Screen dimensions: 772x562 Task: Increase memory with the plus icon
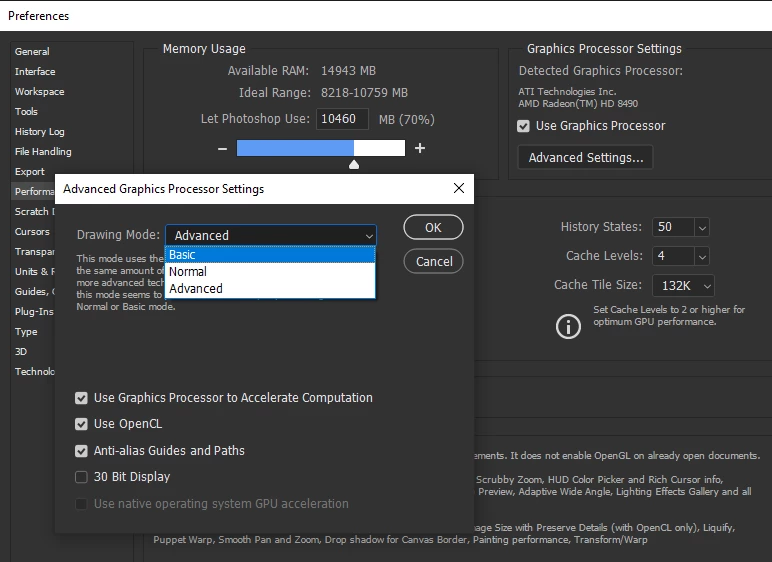(x=419, y=148)
